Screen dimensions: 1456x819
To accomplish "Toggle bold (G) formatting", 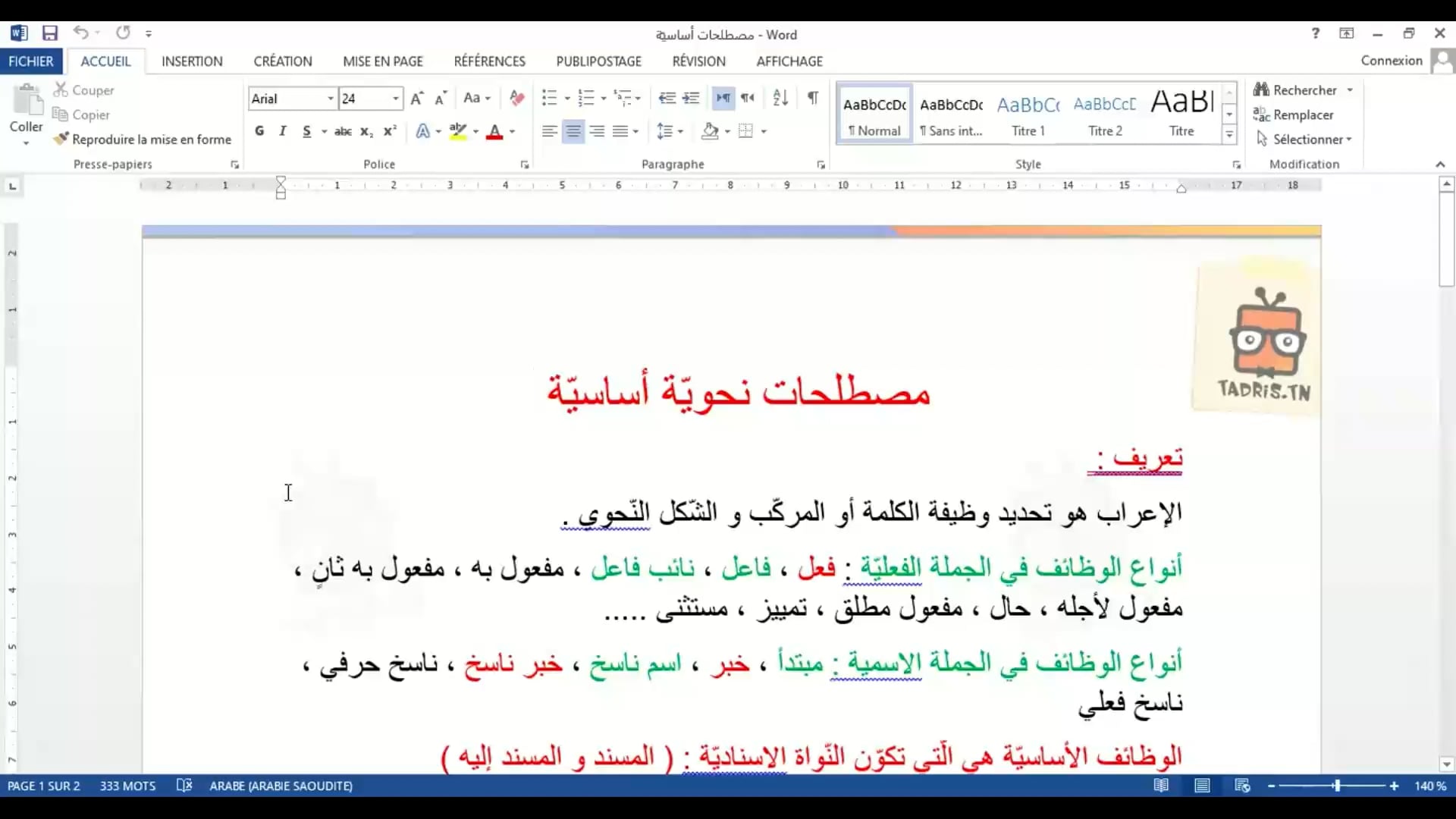I will [259, 131].
